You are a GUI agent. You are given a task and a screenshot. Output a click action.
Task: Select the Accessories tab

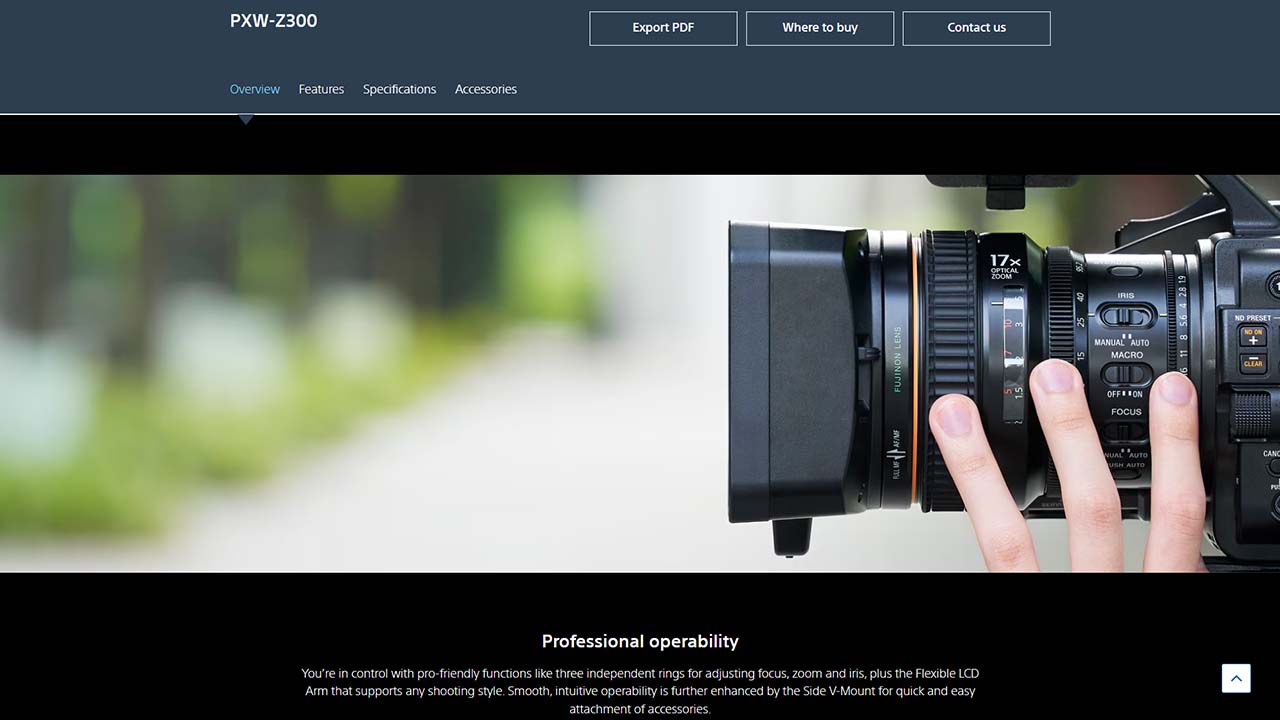(486, 89)
